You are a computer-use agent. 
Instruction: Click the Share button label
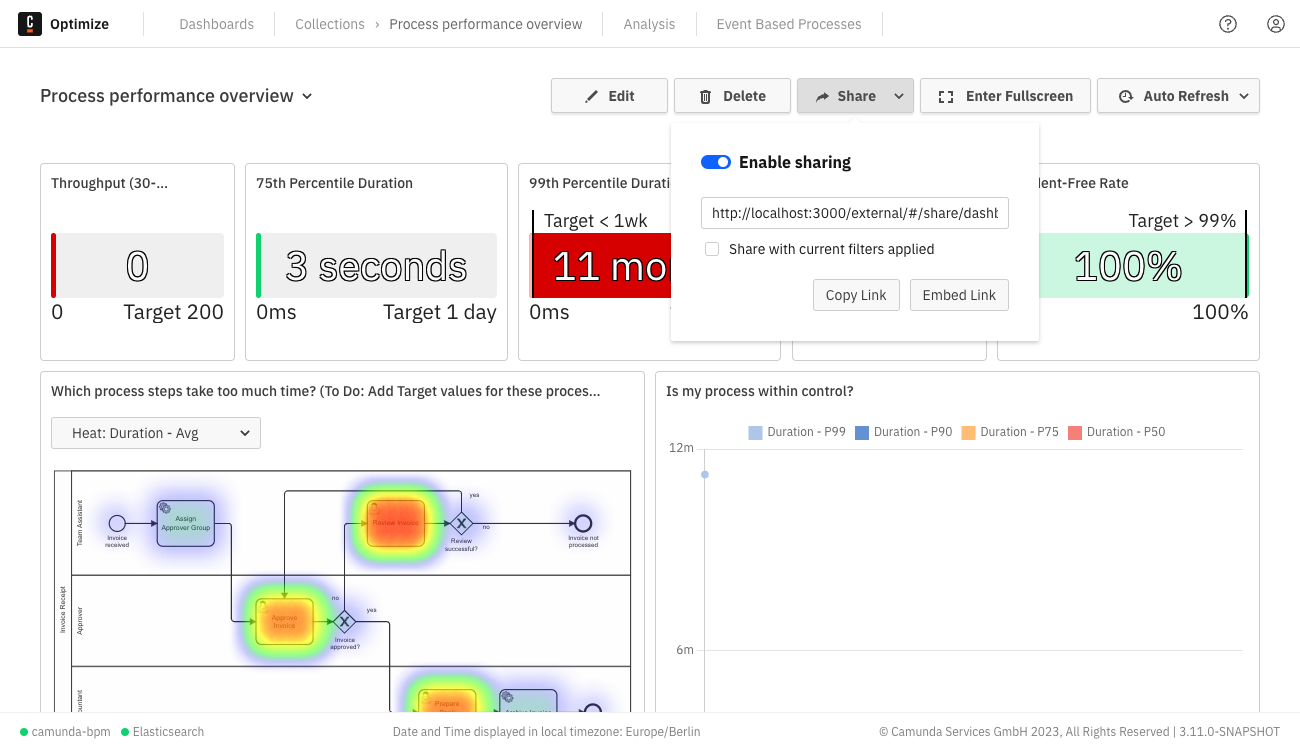click(x=857, y=96)
